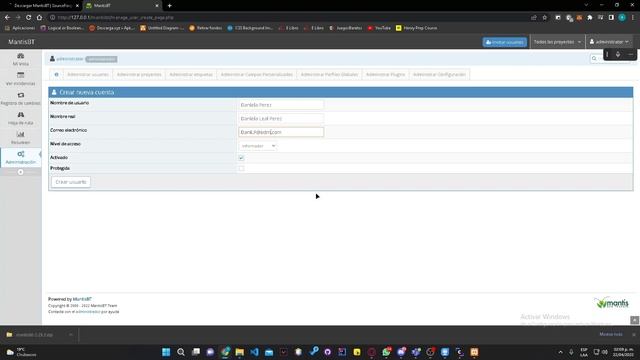This screenshot has height=360, width=640.
Task: Open the Todos los proyectos dropdown
Action: click(x=557, y=42)
